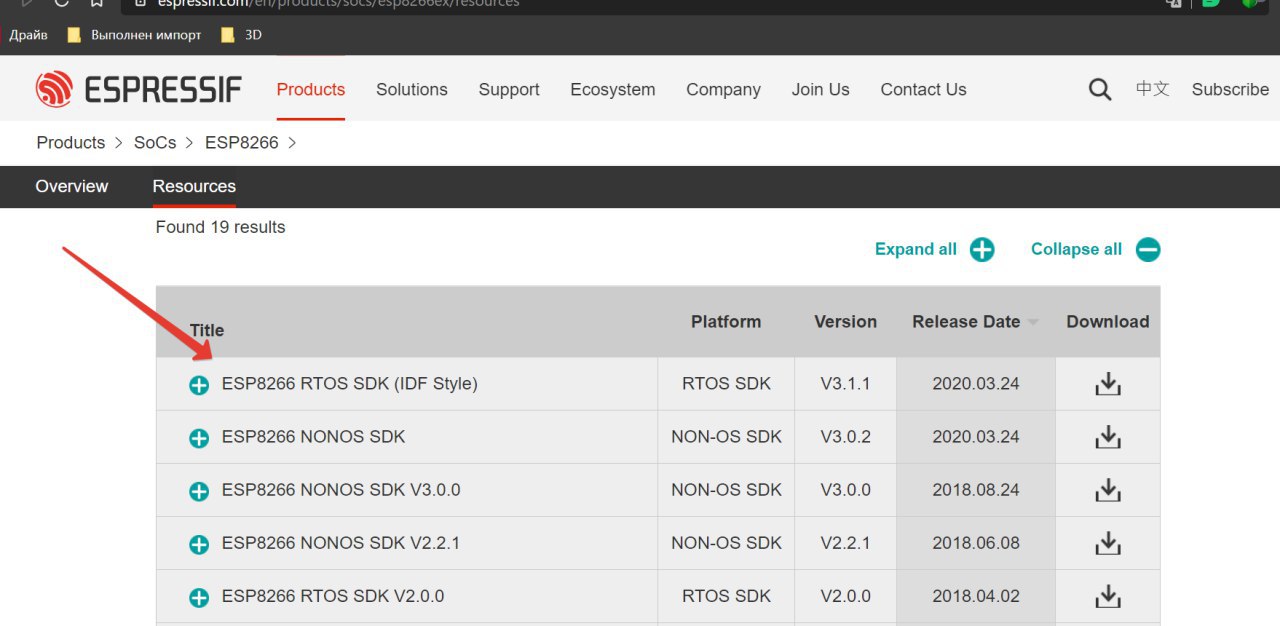Viewport: 1280px width, 626px height.
Task: Click version cell V2.0.0
Action: coord(846,596)
